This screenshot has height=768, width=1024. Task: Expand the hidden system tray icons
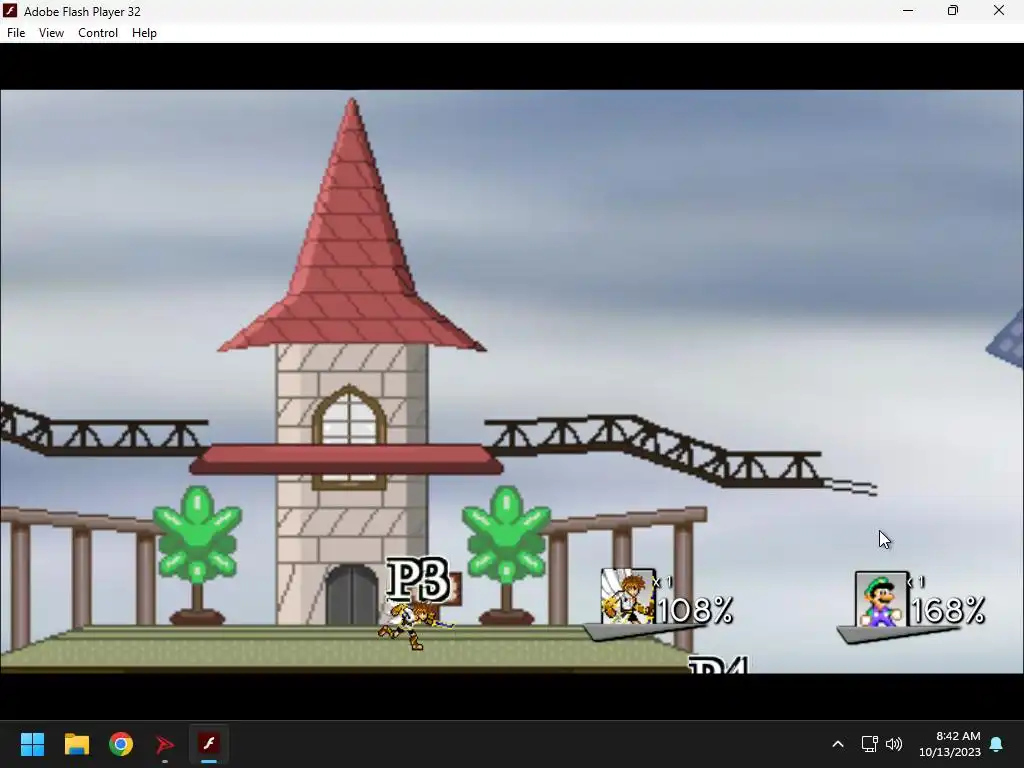[x=838, y=744]
